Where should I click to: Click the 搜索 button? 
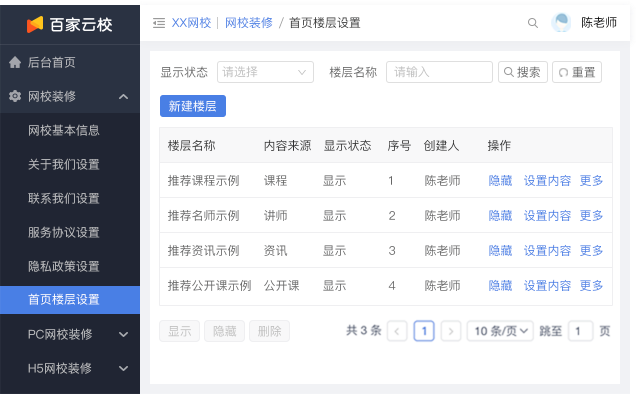523,72
